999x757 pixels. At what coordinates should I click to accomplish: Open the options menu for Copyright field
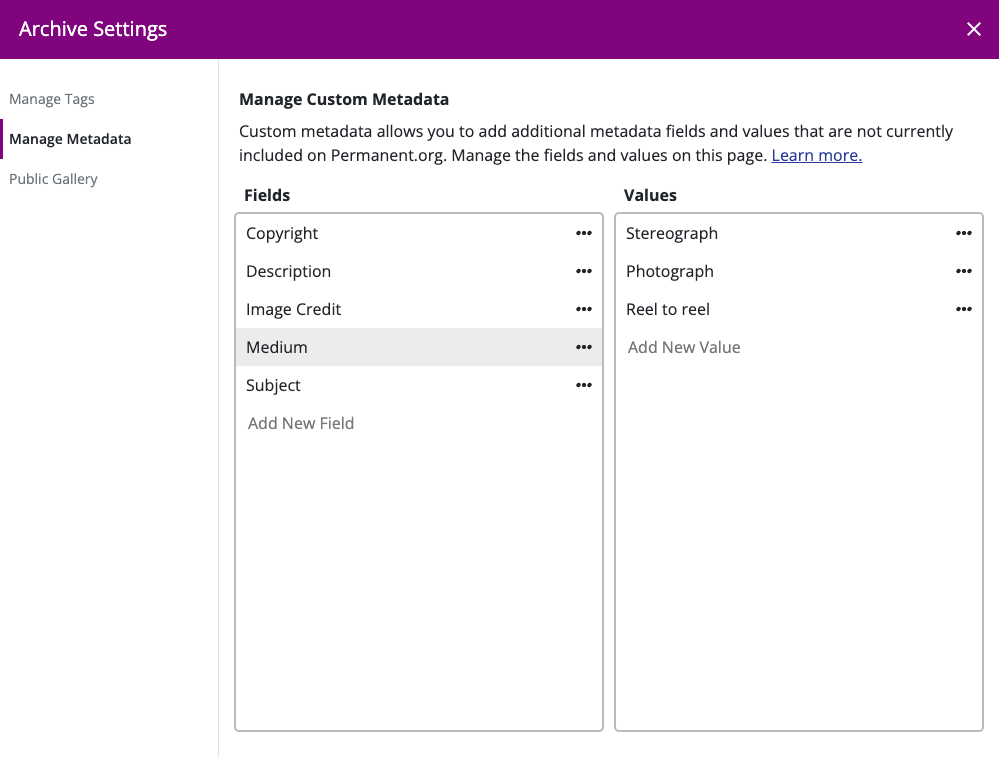[584, 233]
